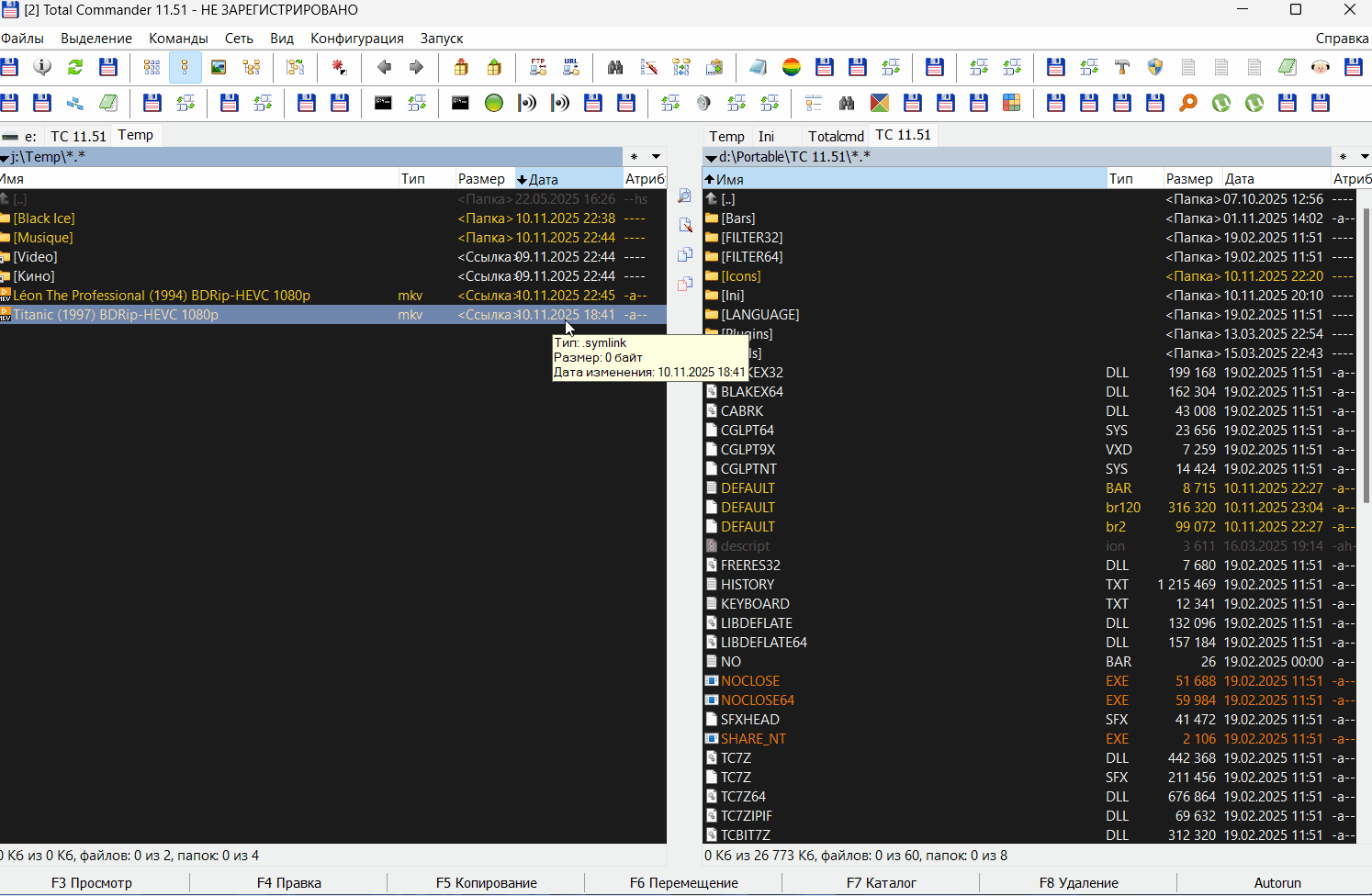Click the green Reread source refresh icon
Screen dimensions: 1372x896
tap(75, 67)
